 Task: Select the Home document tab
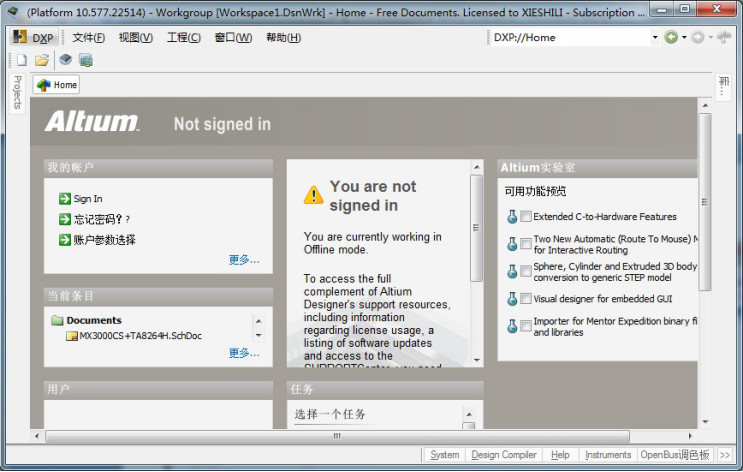click(x=56, y=85)
